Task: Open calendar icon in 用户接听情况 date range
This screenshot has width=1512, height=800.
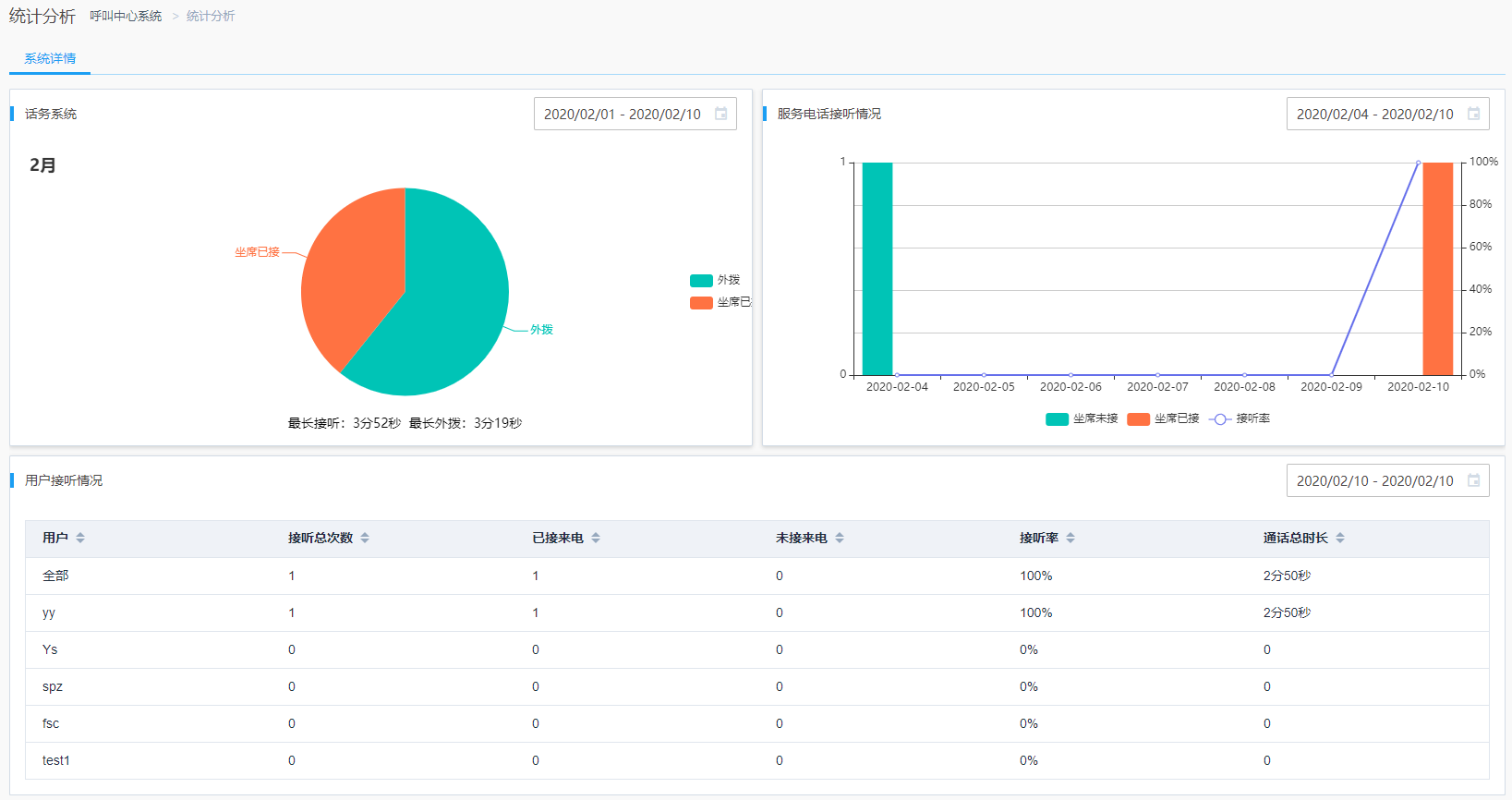Action: coord(1474,480)
